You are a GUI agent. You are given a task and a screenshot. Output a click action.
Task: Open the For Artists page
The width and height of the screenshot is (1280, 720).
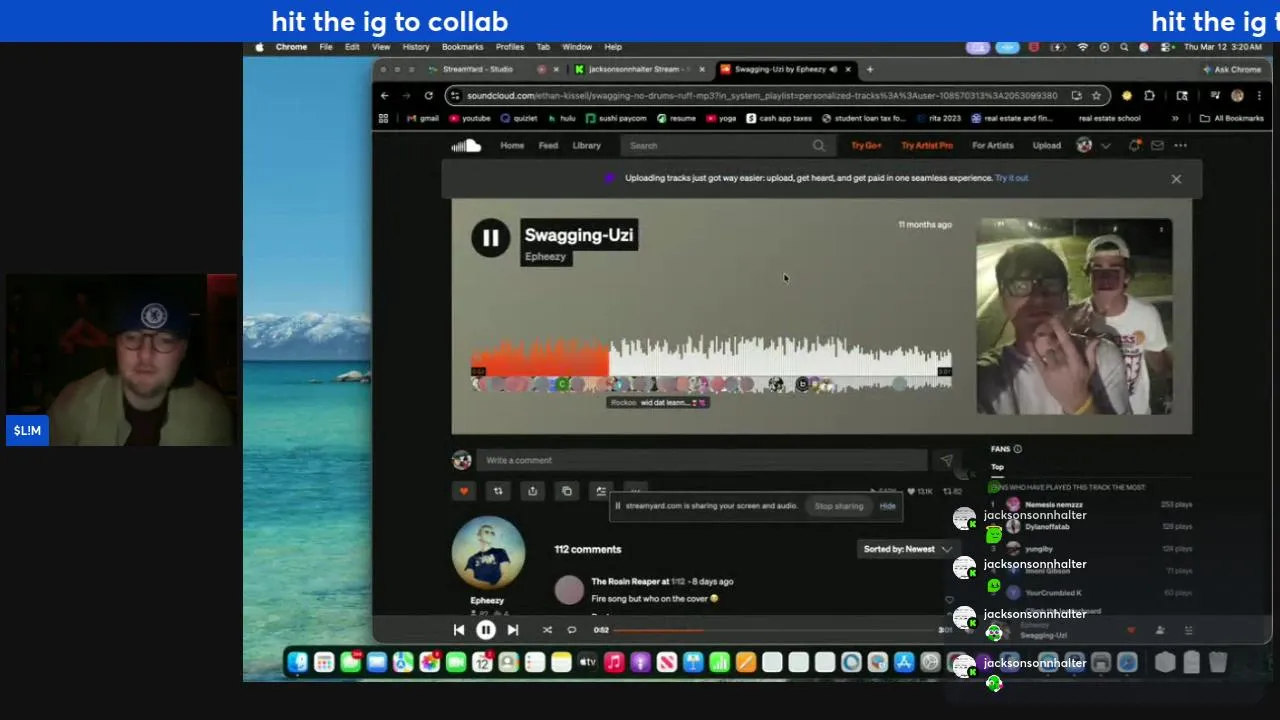[x=993, y=146]
